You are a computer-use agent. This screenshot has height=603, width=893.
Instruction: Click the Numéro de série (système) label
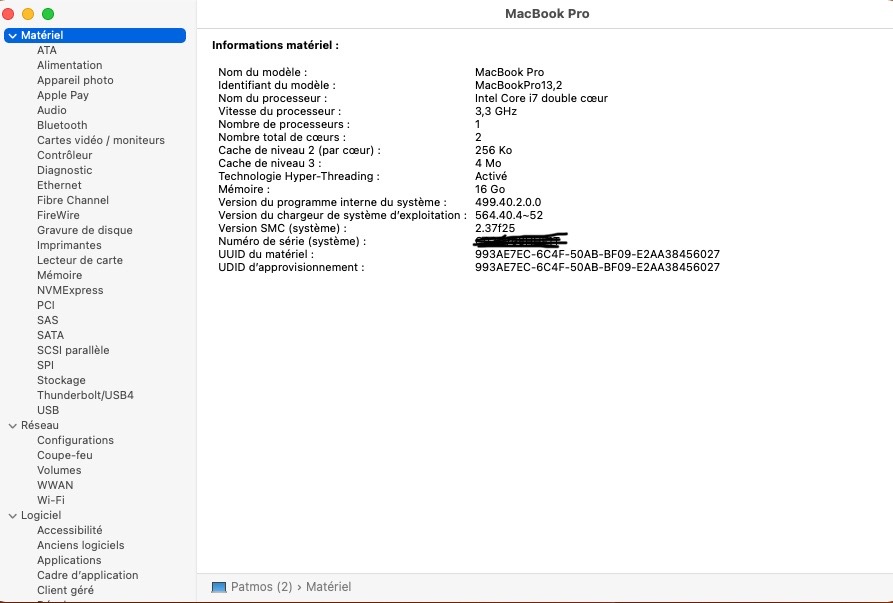292,241
